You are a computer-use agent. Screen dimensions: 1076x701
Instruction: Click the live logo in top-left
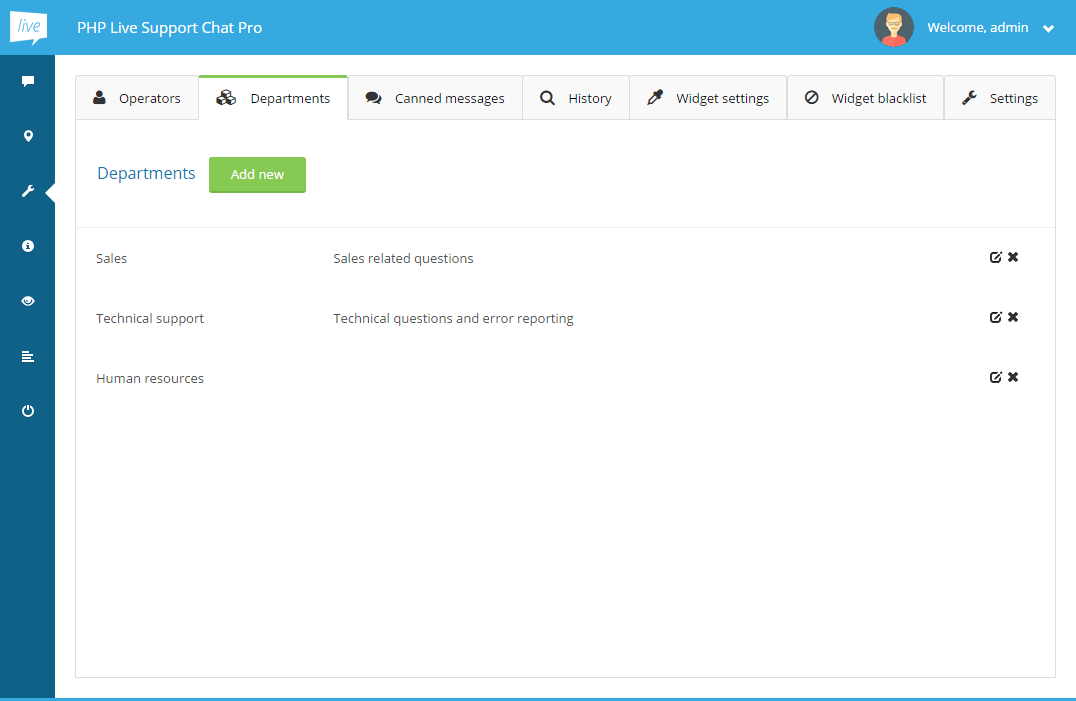click(28, 27)
